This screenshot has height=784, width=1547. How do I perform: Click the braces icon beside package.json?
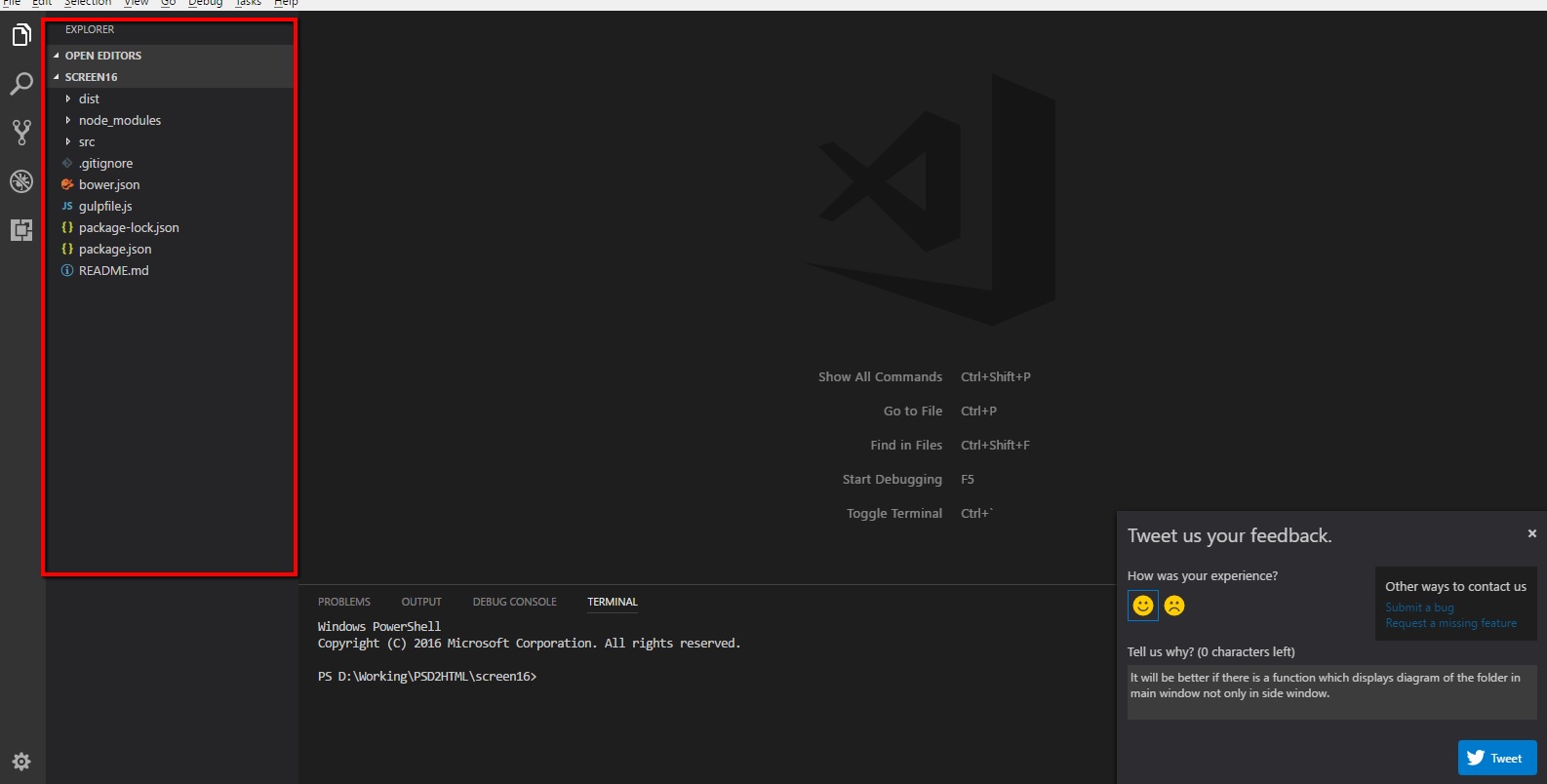pos(67,249)
